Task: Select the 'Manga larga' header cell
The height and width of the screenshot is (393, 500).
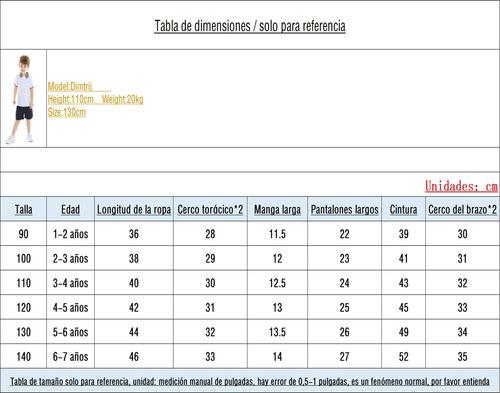Action: coord(277,209)
